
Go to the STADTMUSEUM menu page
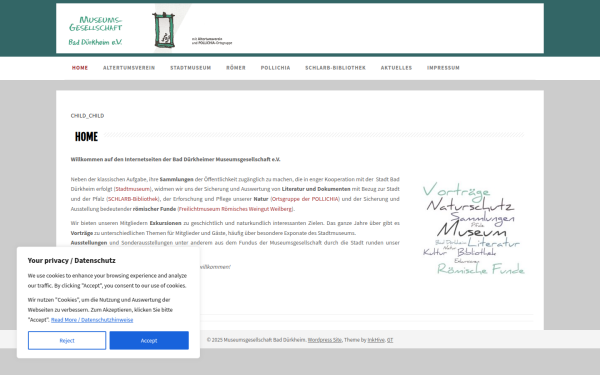191,68
